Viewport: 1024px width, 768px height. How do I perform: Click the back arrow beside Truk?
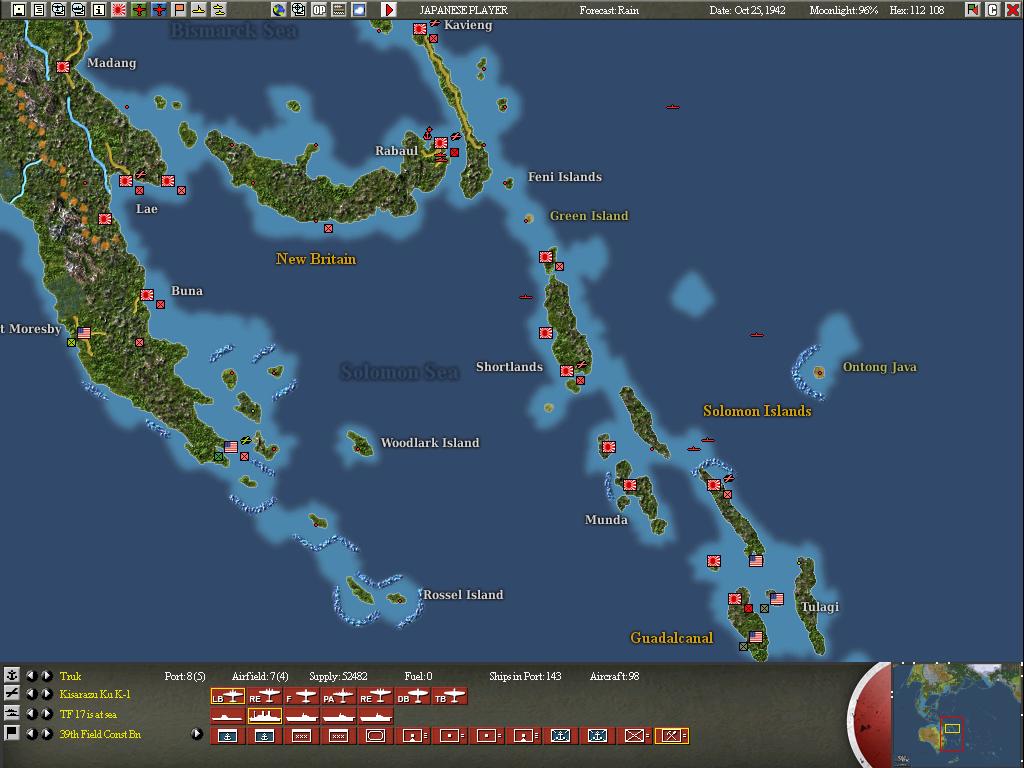[x=30, y=676]
